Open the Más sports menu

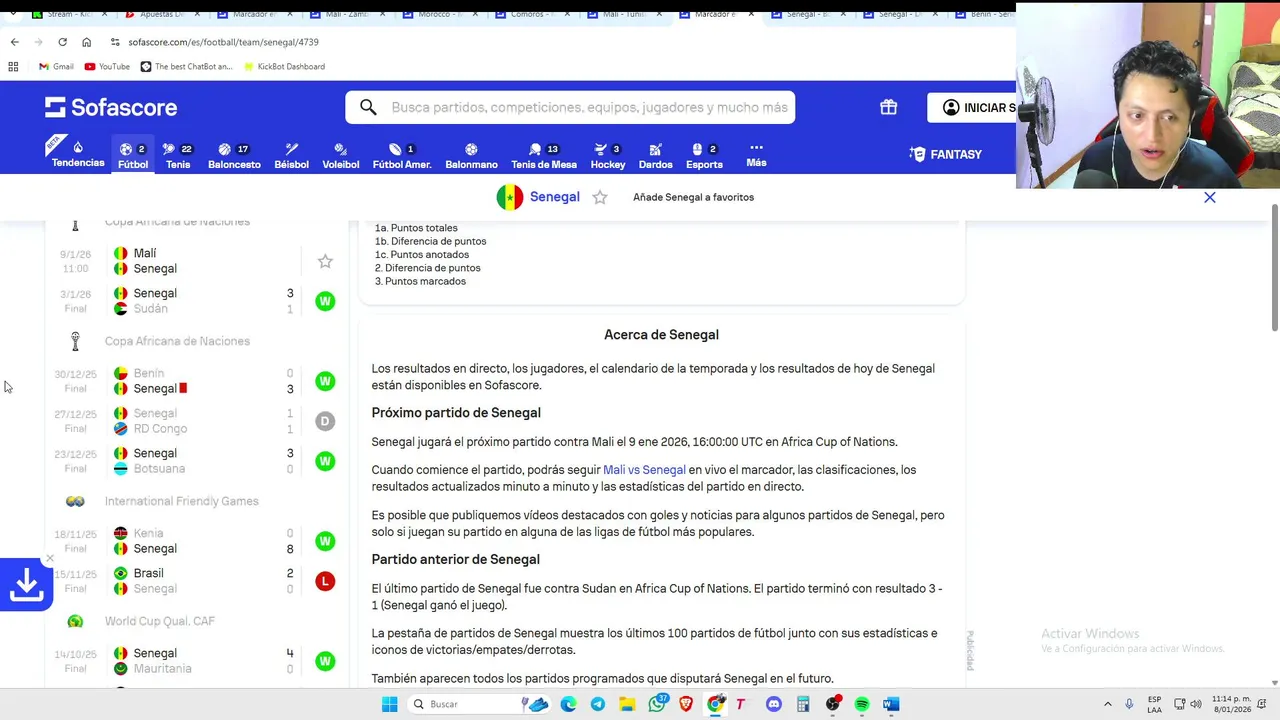pos(756,154)
